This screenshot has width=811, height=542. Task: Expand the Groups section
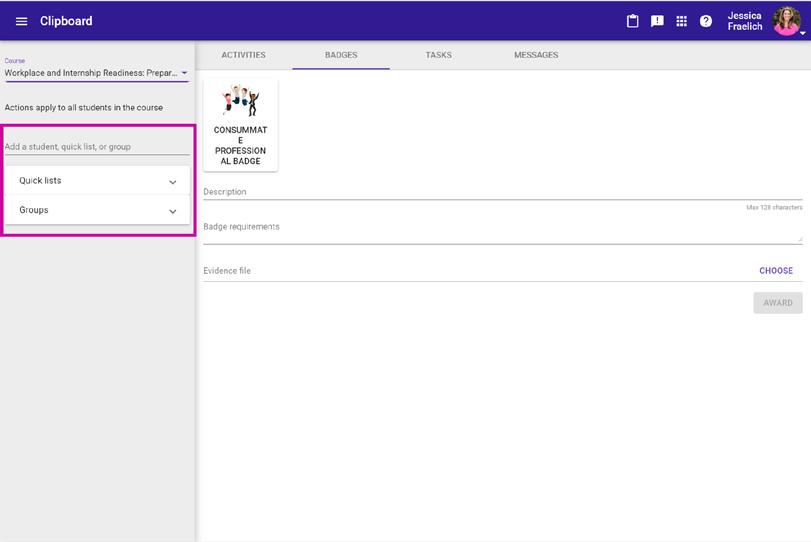pos(97,210)
